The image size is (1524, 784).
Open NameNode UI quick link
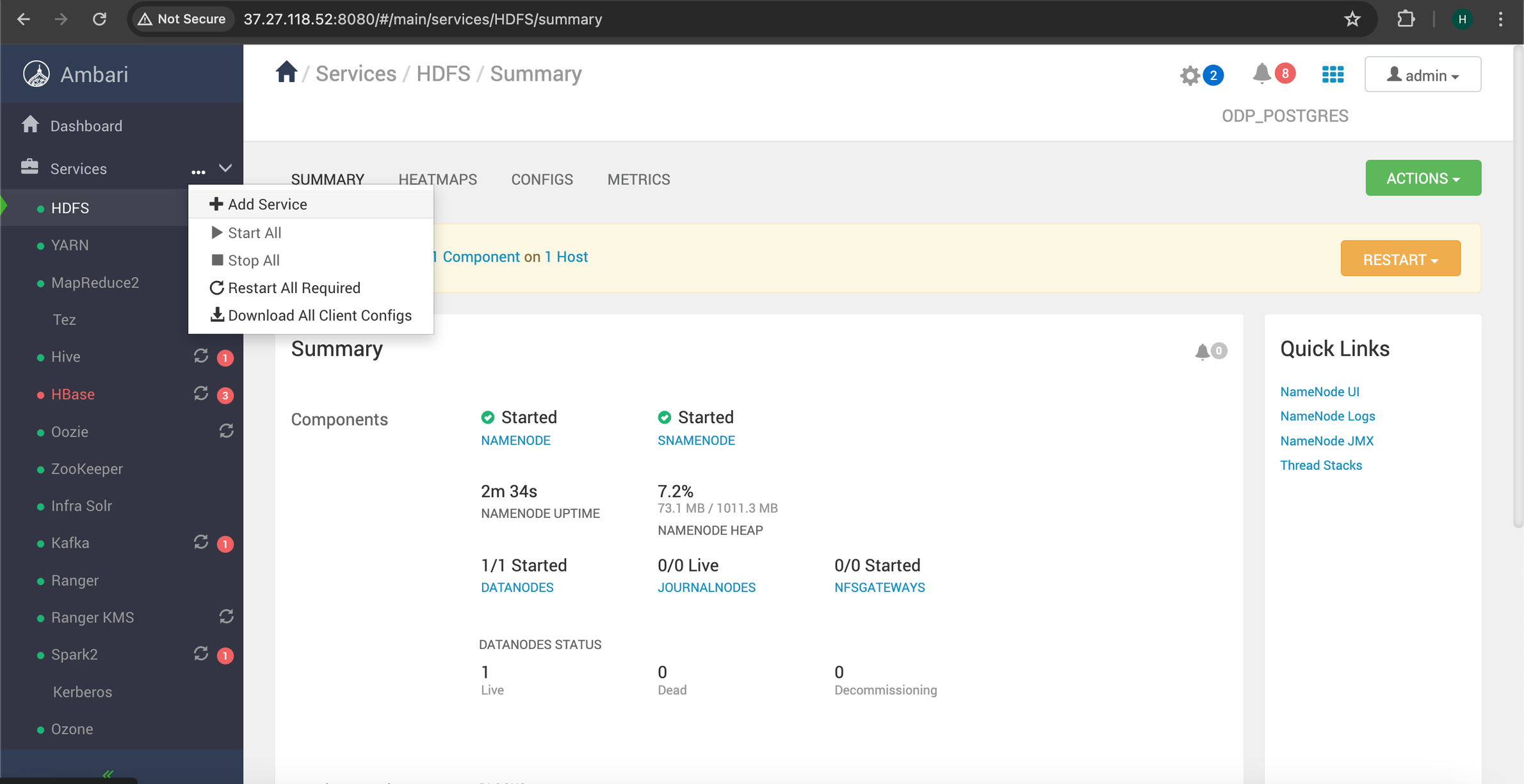1320,392
